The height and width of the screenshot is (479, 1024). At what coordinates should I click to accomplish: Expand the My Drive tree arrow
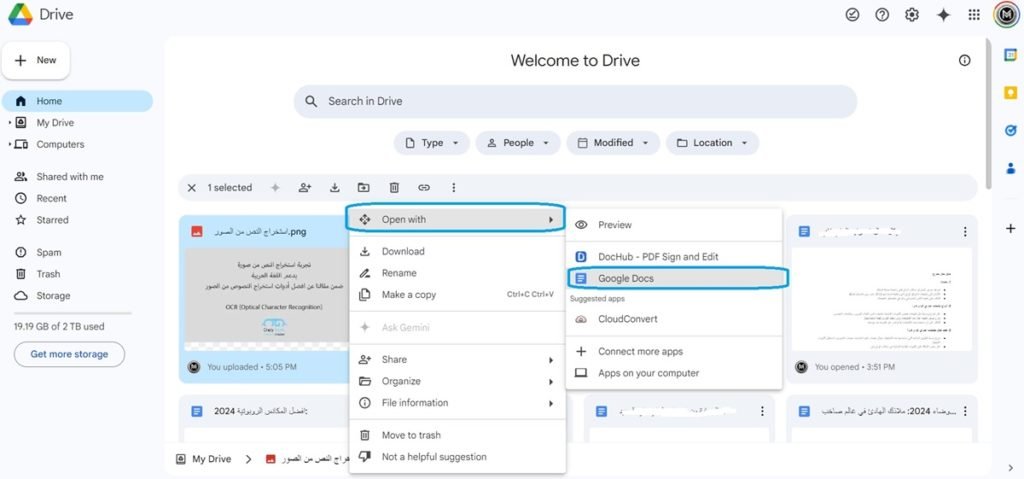[10, 123]
